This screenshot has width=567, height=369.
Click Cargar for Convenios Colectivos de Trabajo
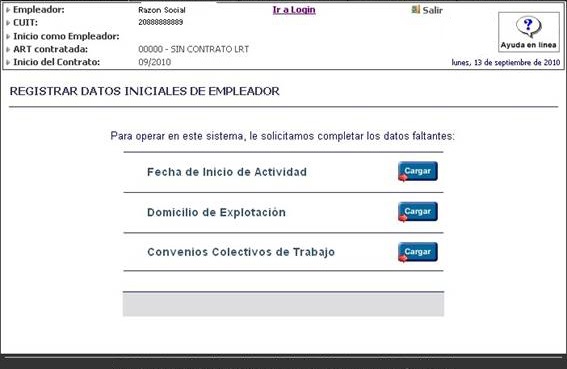point(418,252)
